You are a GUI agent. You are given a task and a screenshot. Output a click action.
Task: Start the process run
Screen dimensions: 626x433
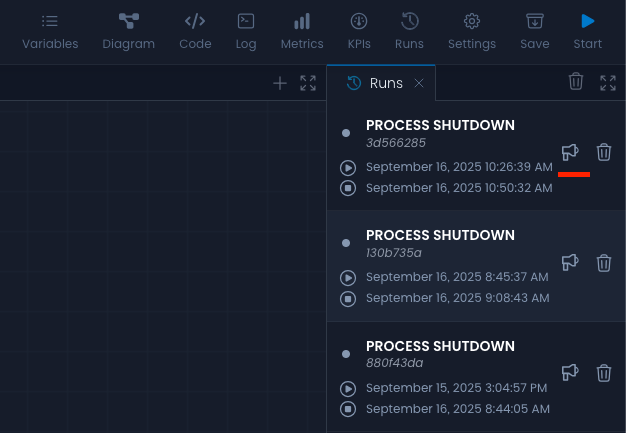click(x=588, y=31)
